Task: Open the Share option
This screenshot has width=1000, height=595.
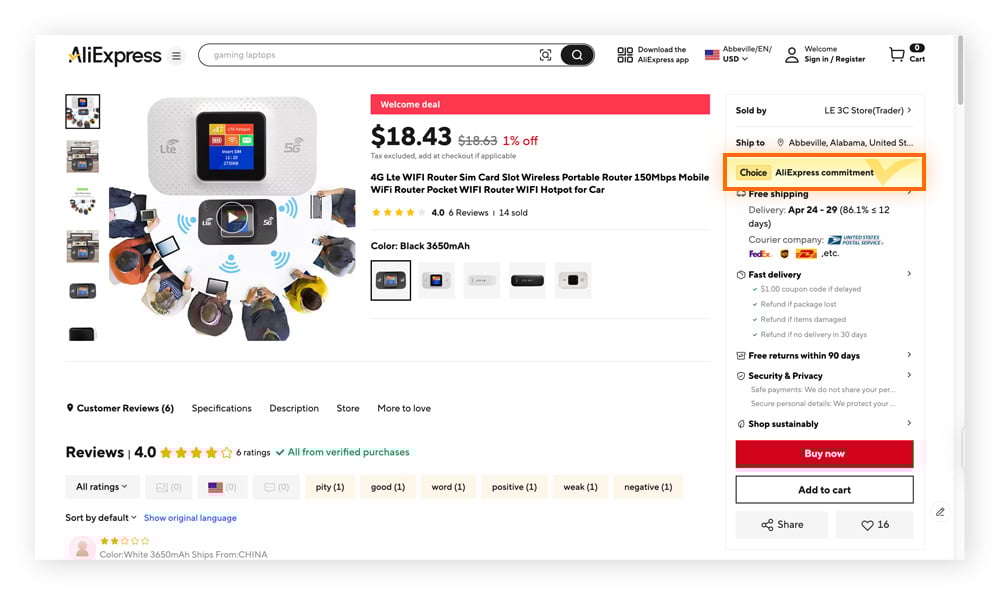Action: 781,524
